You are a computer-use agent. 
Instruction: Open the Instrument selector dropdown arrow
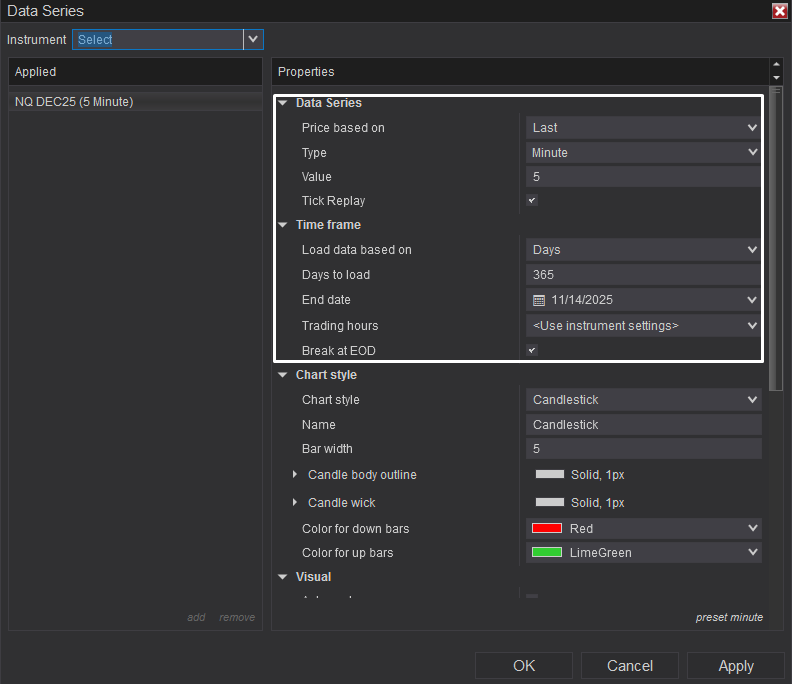(253, 39)
